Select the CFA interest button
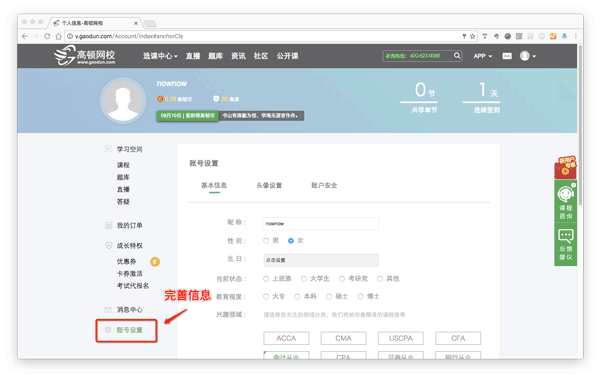 click(x=458, y=338)
